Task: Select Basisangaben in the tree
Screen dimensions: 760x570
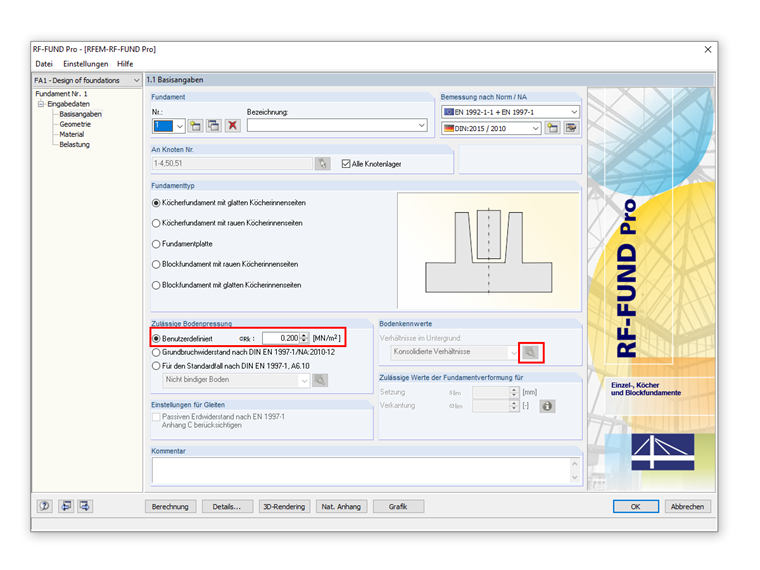Action: pyautogui.click(x=80, y=114)
